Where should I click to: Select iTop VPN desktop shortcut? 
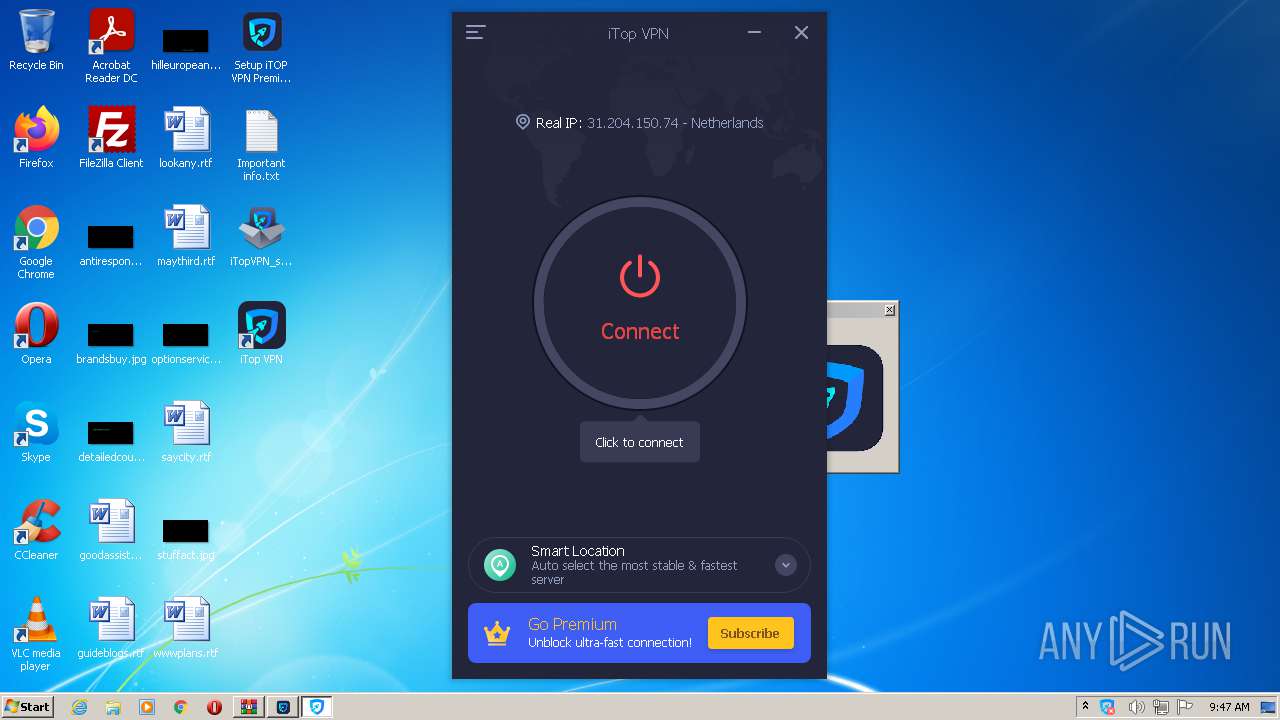coord(261,334)
